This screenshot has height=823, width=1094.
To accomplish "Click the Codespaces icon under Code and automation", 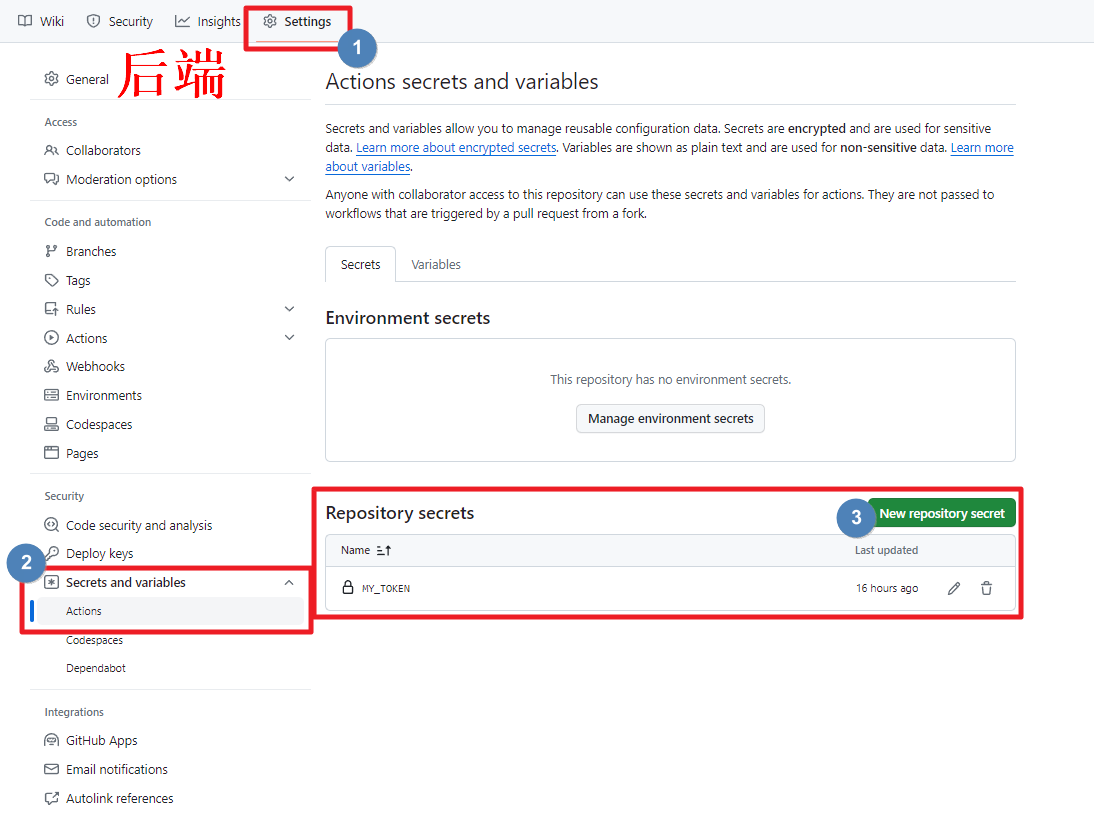I will 52,425.
